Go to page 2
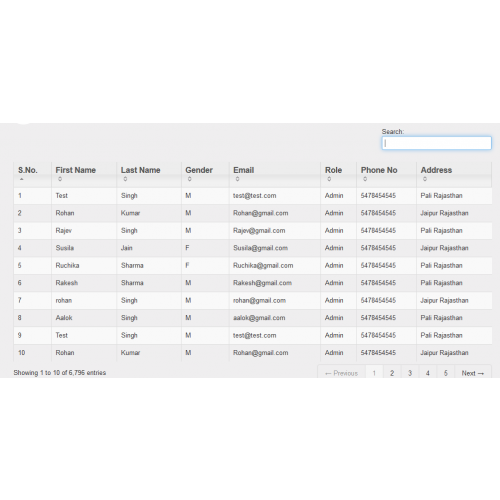 point(392,373)
